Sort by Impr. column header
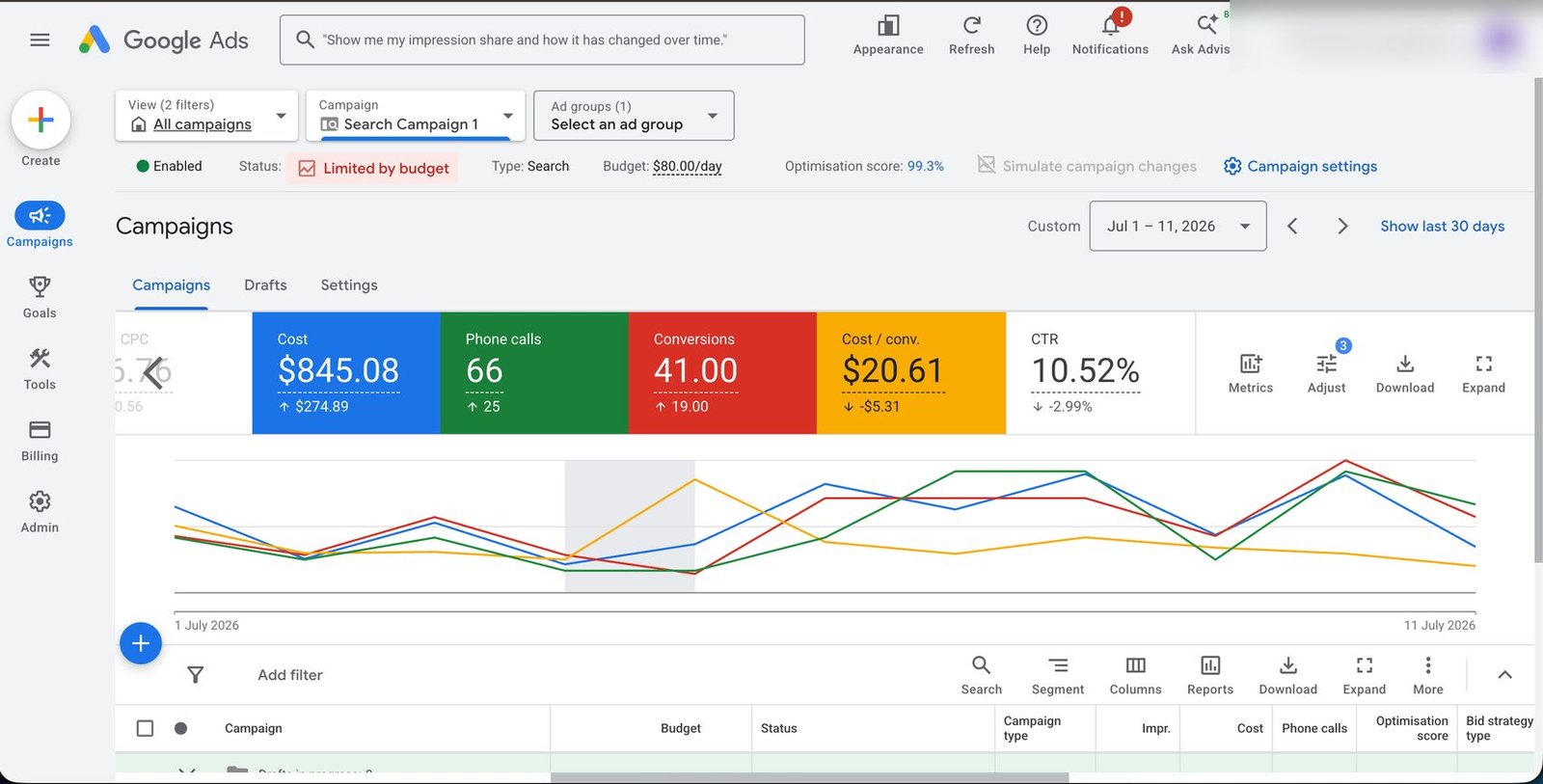The image size is (1543, 784). point(1155,728)
